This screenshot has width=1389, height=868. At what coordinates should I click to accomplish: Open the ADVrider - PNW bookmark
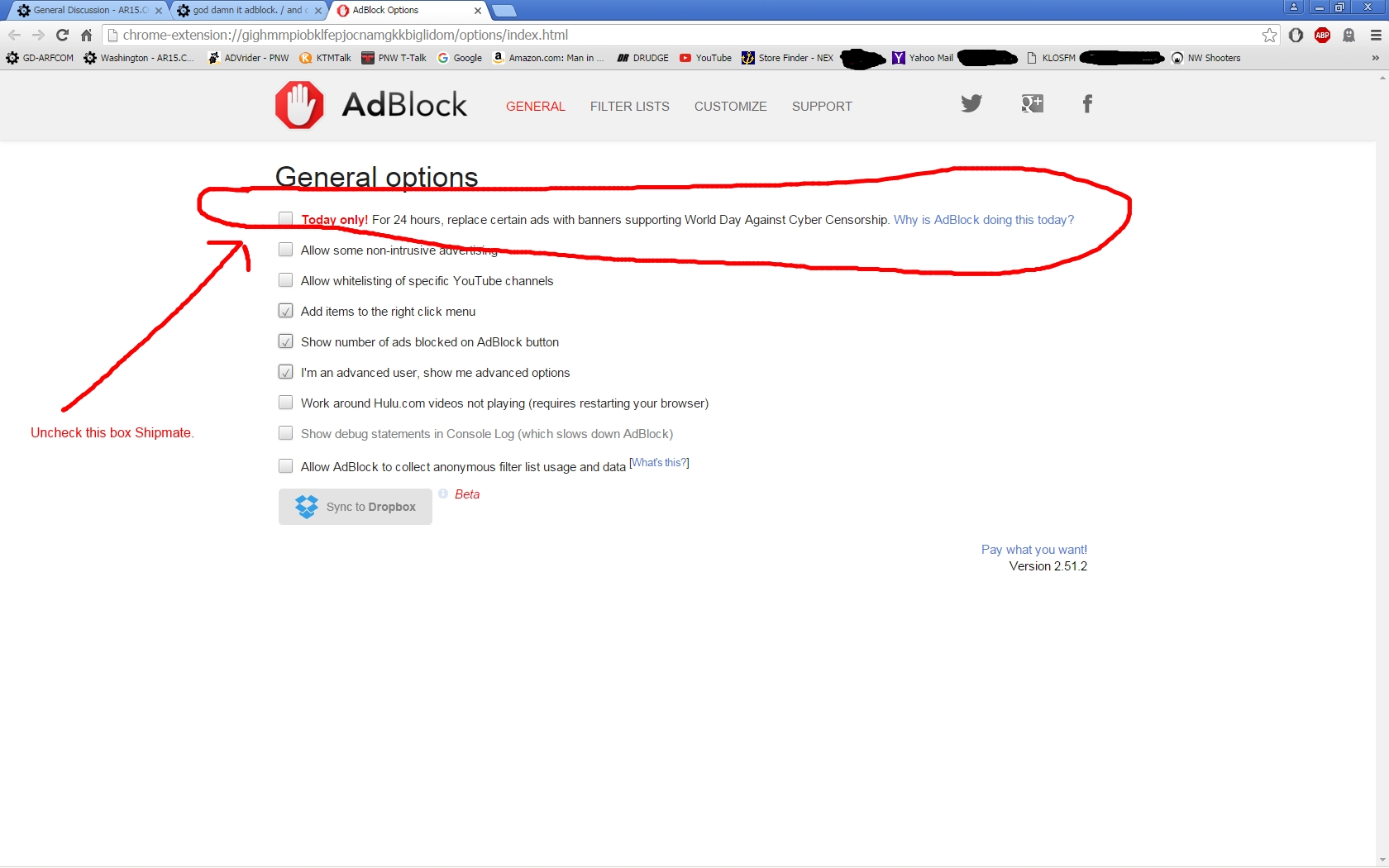[x=248, y=58]
